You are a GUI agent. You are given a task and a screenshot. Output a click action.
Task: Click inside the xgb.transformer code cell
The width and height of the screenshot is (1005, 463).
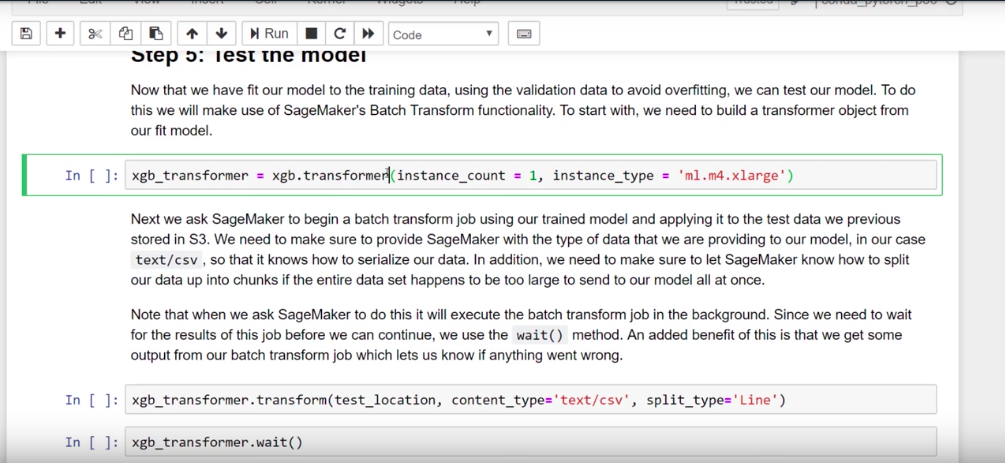530,176
